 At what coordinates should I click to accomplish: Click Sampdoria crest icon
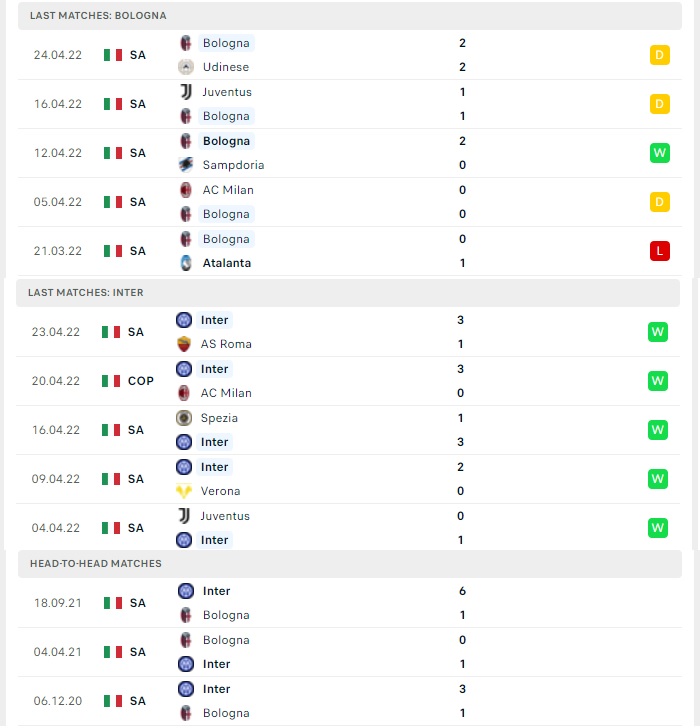coord(186,165)
